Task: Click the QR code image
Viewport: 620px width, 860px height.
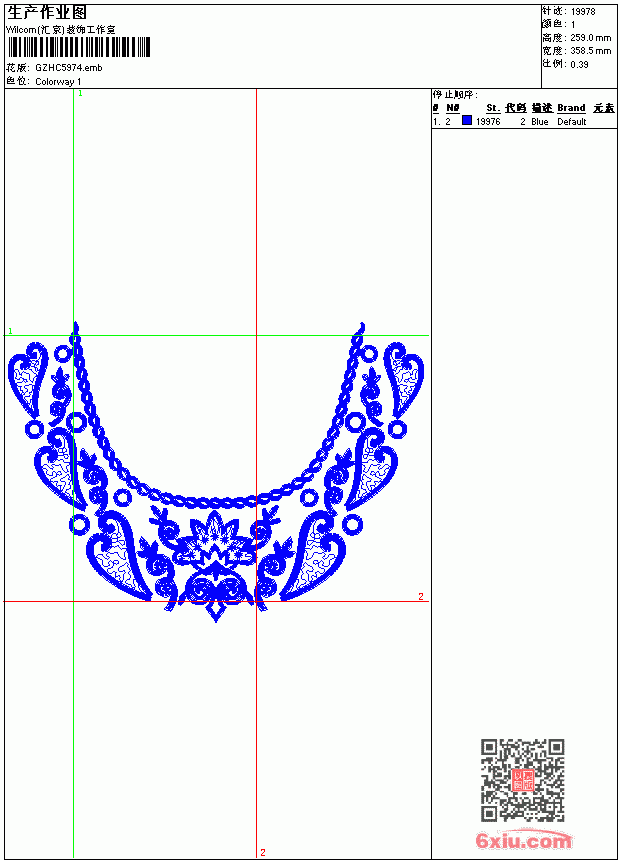Action: (523, 780)
